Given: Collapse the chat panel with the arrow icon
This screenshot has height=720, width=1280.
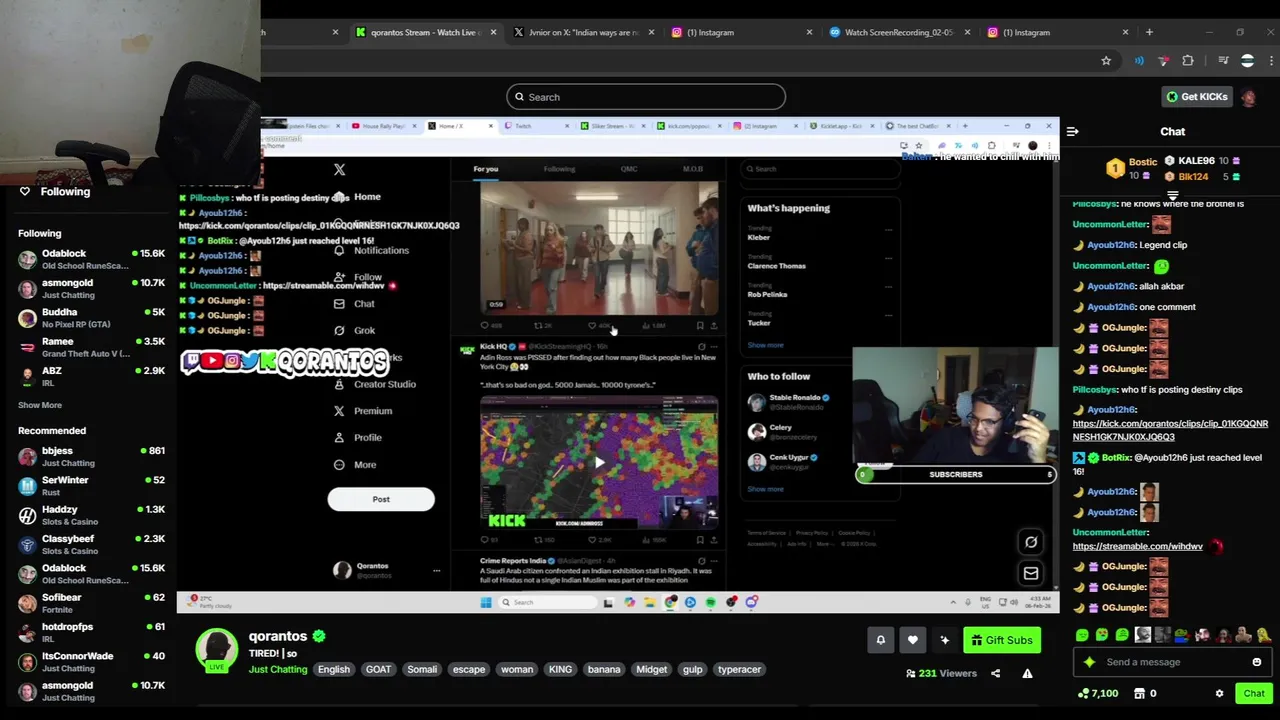Looking at the screenshot, I should click(x=1072, y=132).
